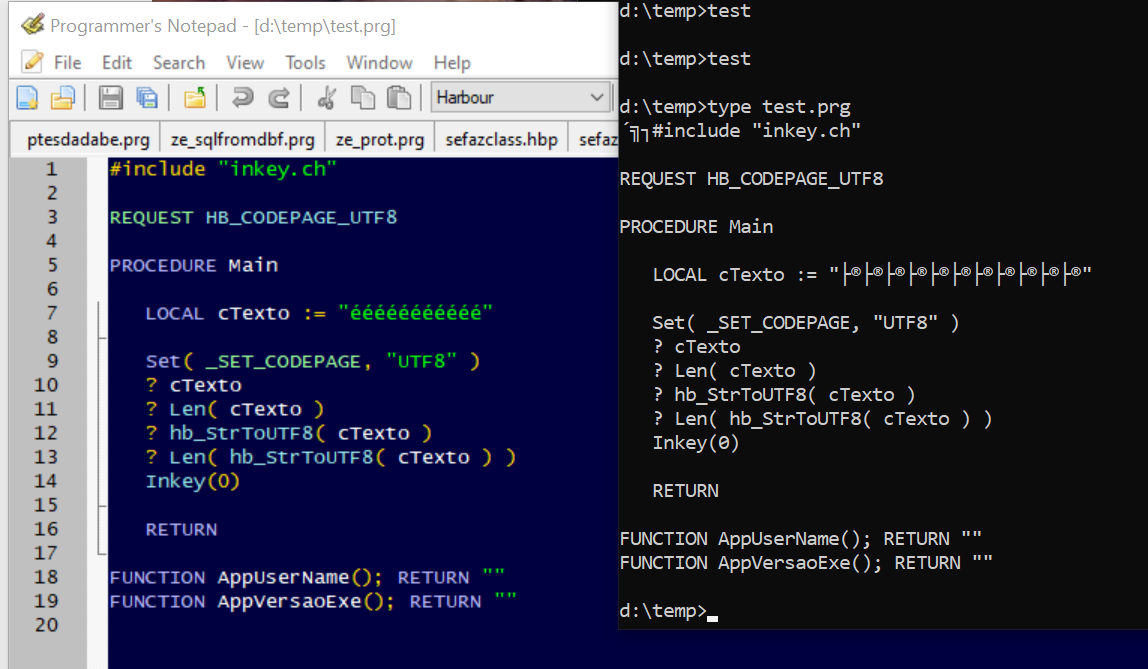
Task: Open the Search menu
Action: (x=179, y=63)
